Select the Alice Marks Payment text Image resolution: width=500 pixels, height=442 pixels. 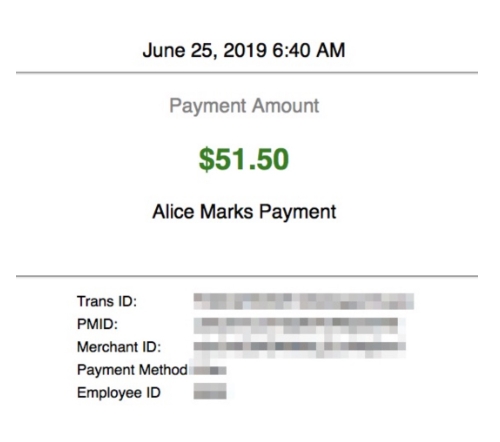point(244,212)
